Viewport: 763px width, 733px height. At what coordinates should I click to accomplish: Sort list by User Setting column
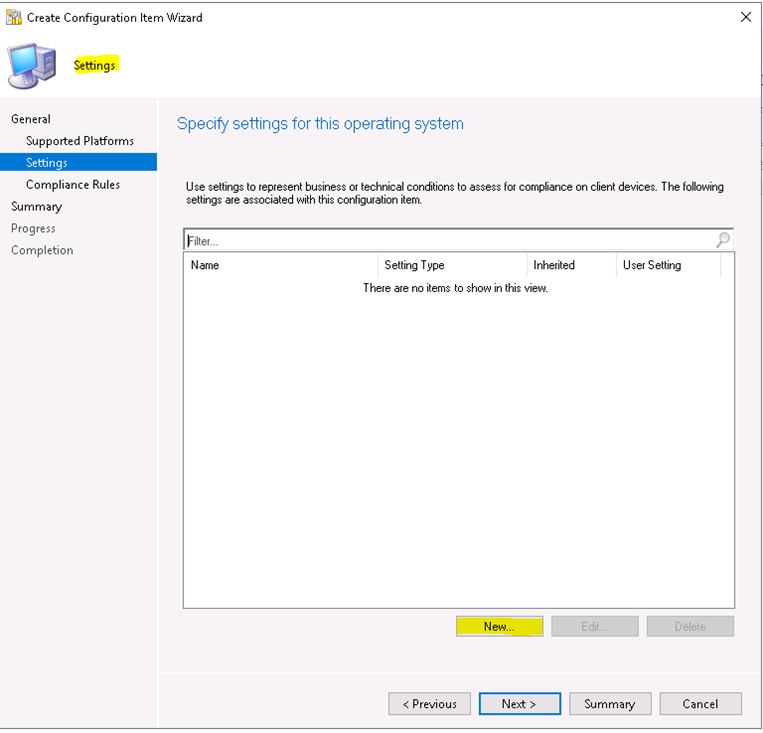pyautogui.click(x=668, y=265)
